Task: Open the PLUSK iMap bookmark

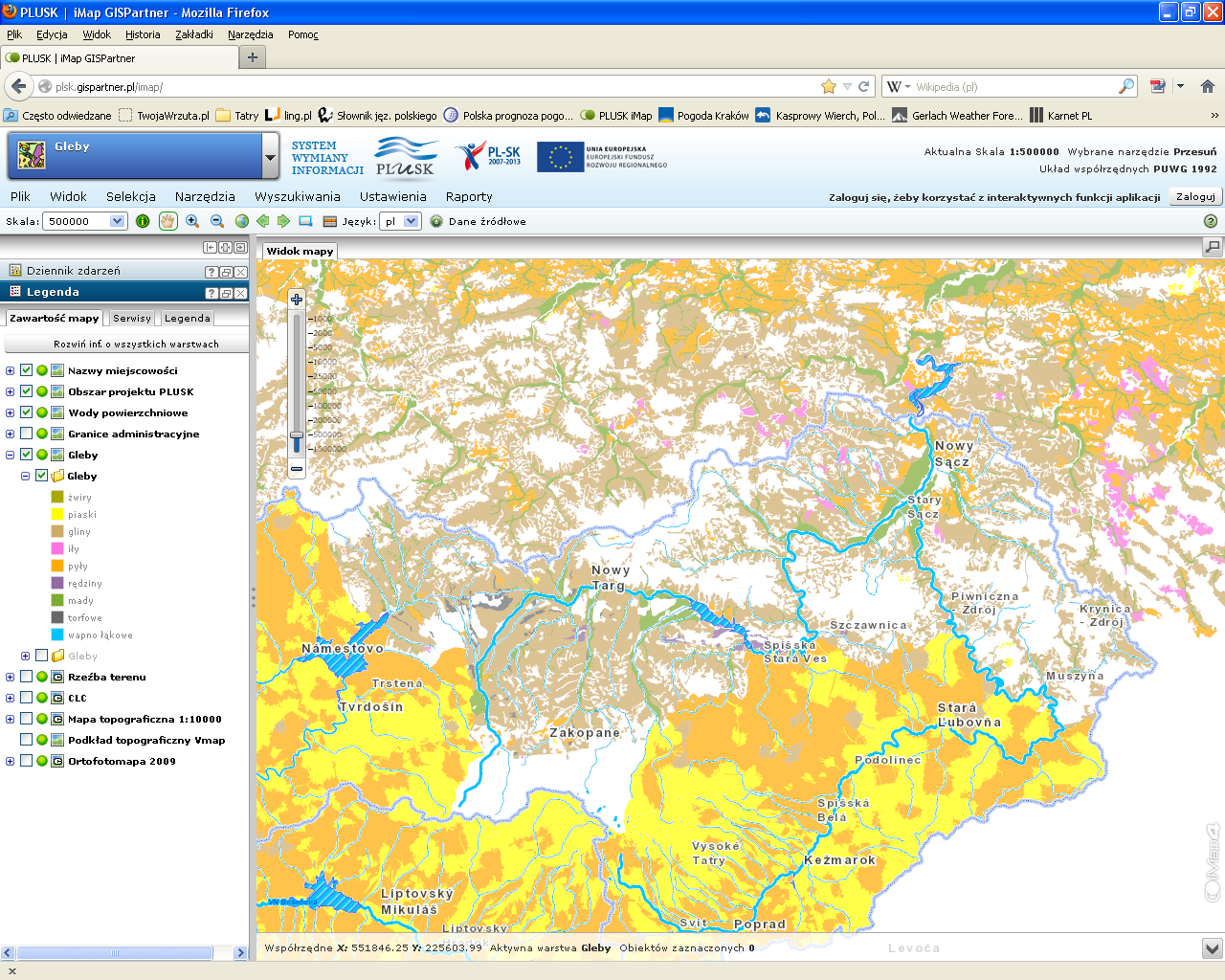Action: [616, 115]
